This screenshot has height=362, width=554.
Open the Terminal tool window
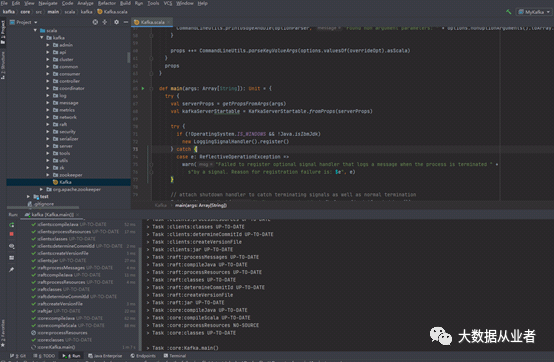(175, 356)
